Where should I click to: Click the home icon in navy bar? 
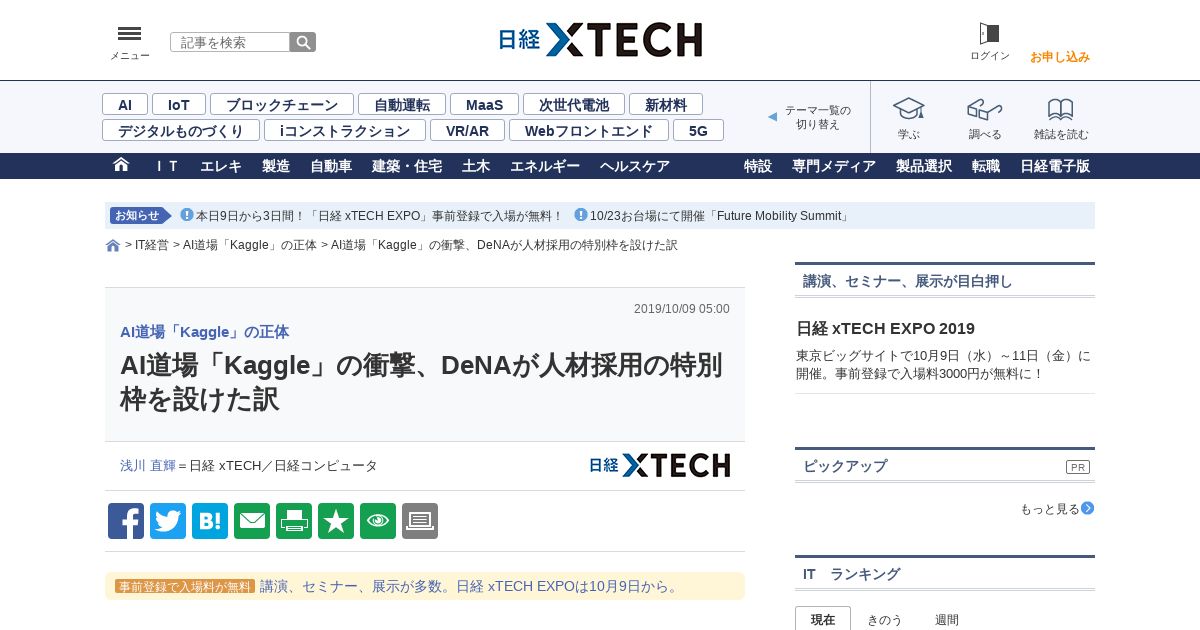click(121, 165)
